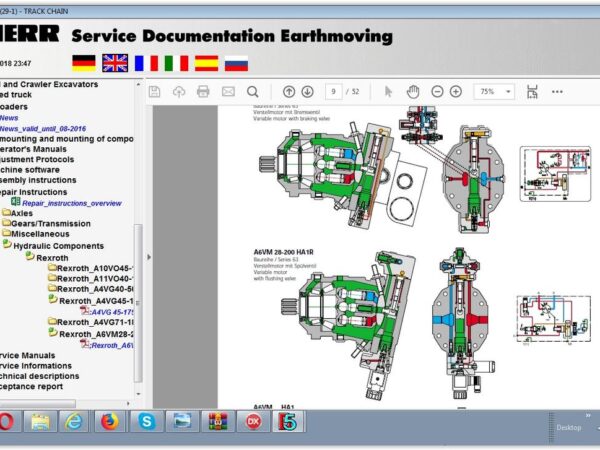Select the Spanish flag language

tap(207, 63)
